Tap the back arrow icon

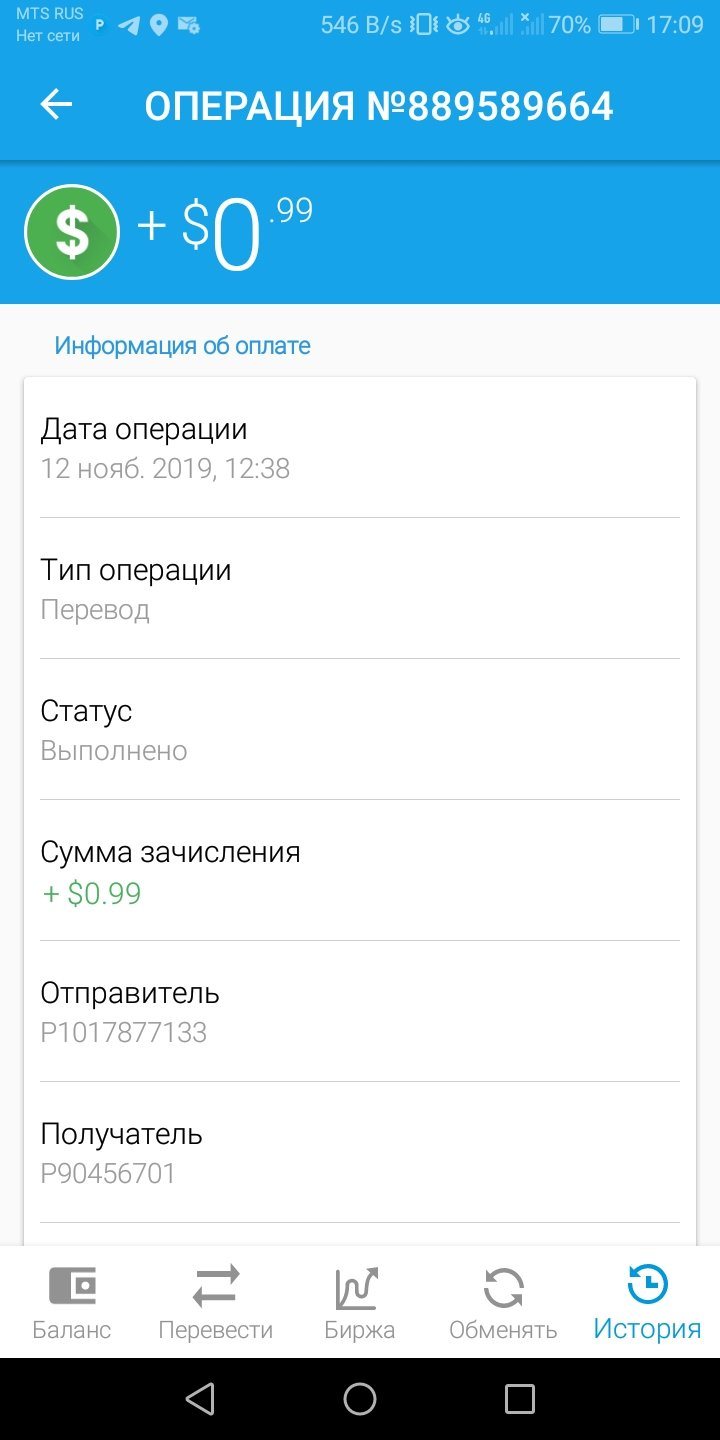pos(56,105)
